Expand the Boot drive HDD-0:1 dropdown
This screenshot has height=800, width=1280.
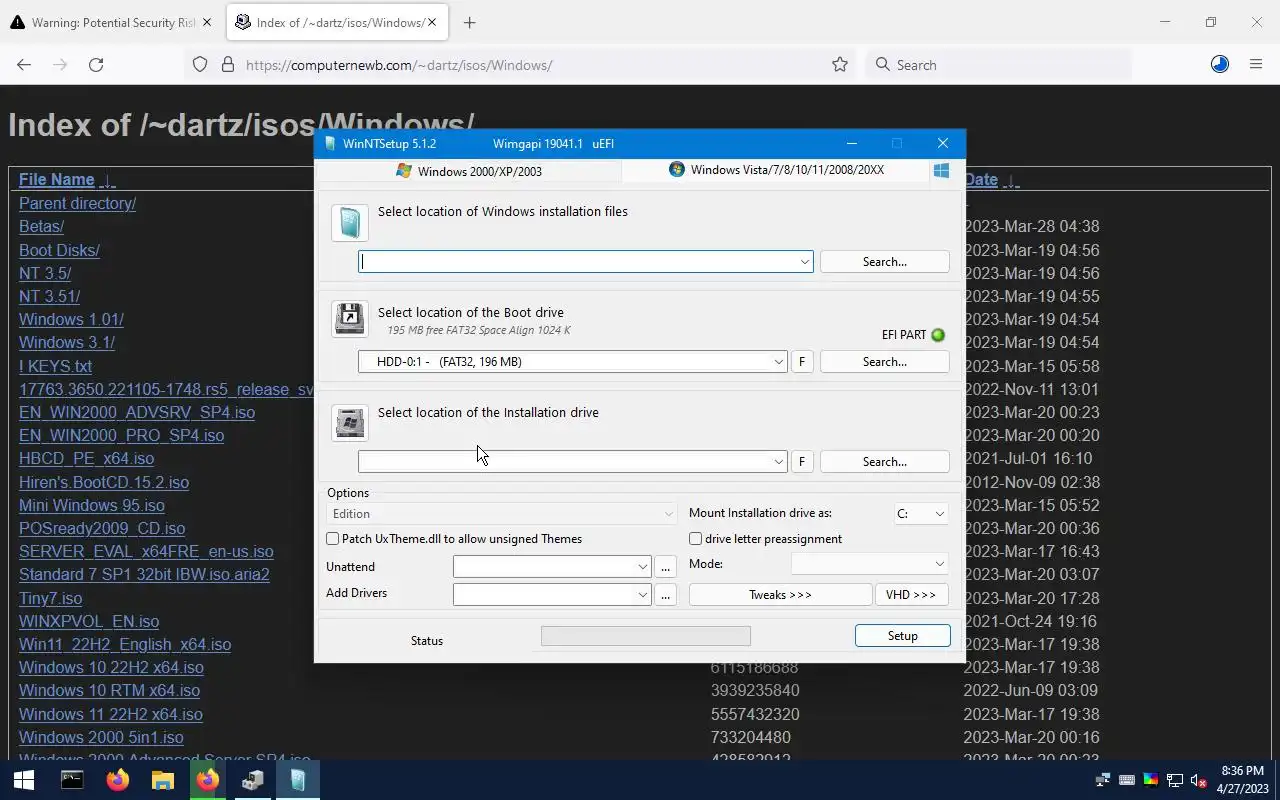pos(778,362)
